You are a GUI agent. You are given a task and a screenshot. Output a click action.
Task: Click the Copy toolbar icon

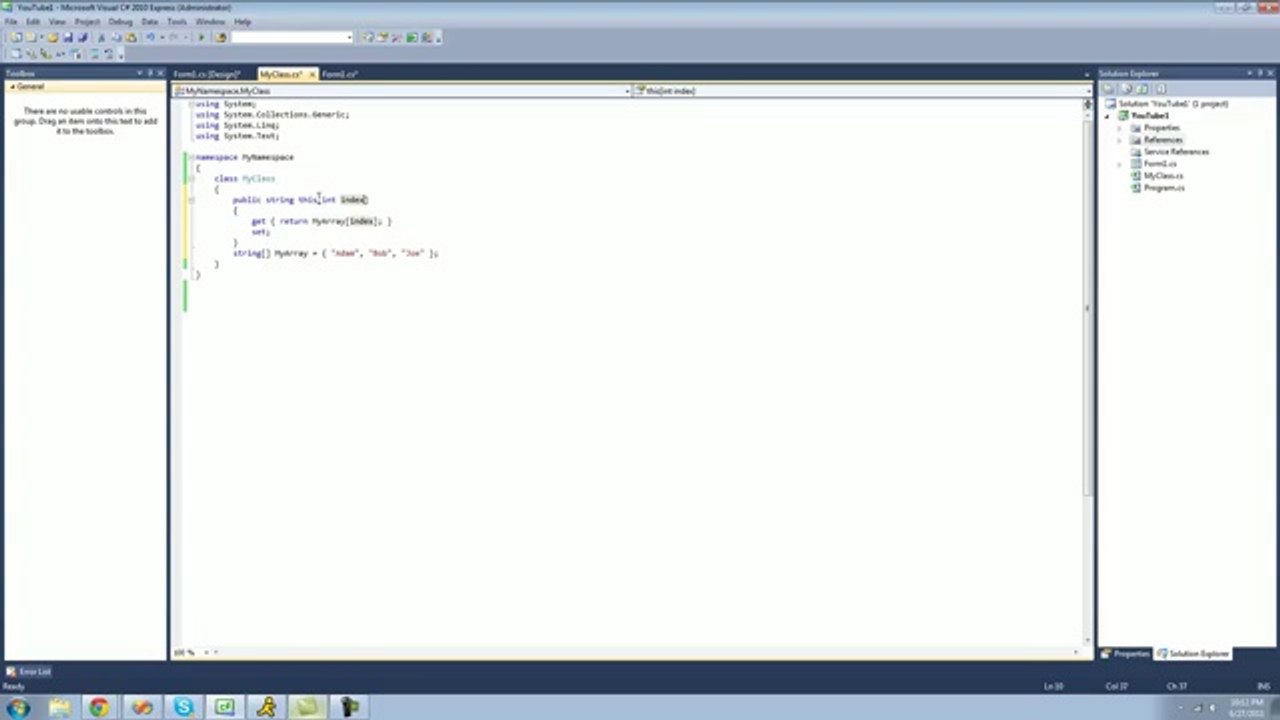coord(116,37)
